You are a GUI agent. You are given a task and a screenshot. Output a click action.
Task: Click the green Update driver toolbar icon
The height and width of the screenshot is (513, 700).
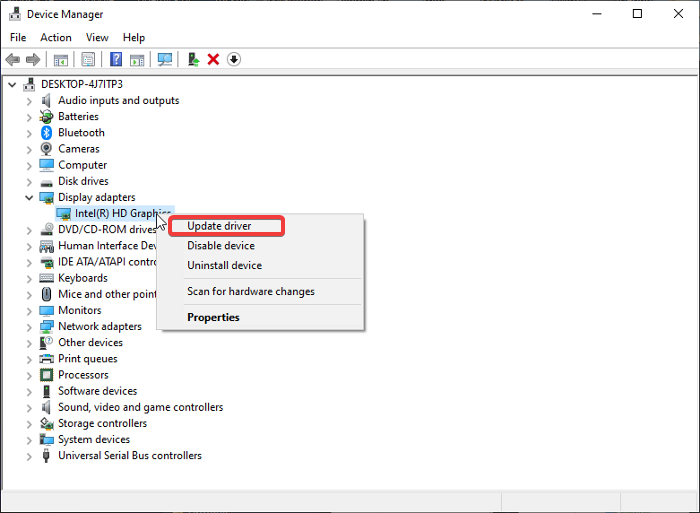pos(193,60)
